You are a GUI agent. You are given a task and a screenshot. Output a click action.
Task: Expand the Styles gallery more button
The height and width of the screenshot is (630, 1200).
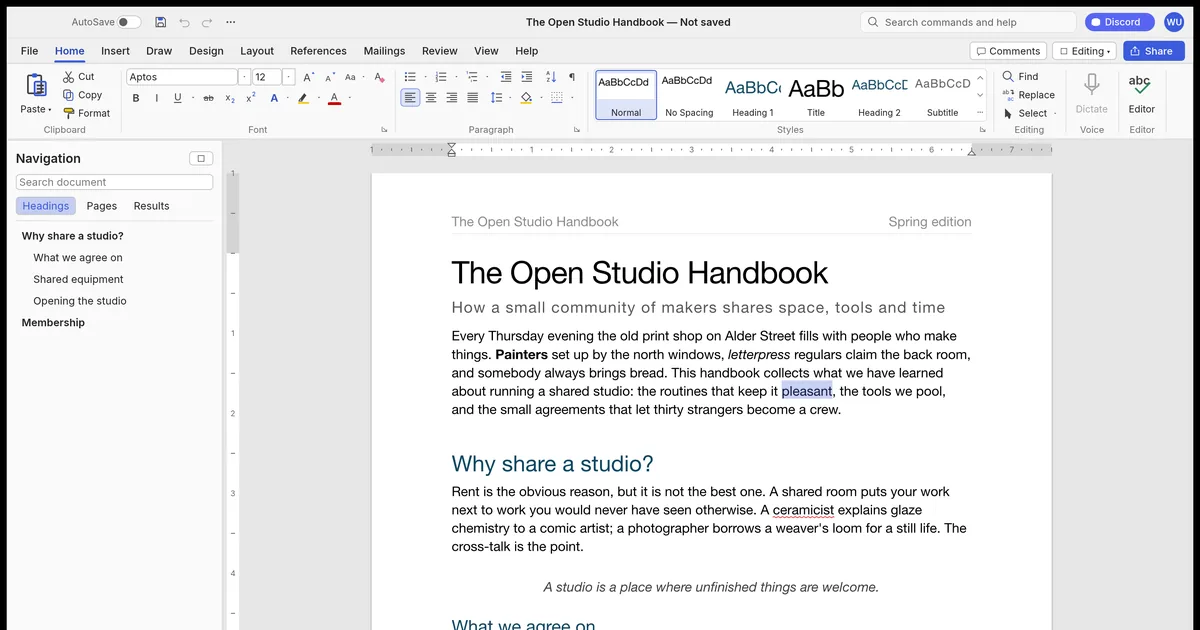(980, 113)
